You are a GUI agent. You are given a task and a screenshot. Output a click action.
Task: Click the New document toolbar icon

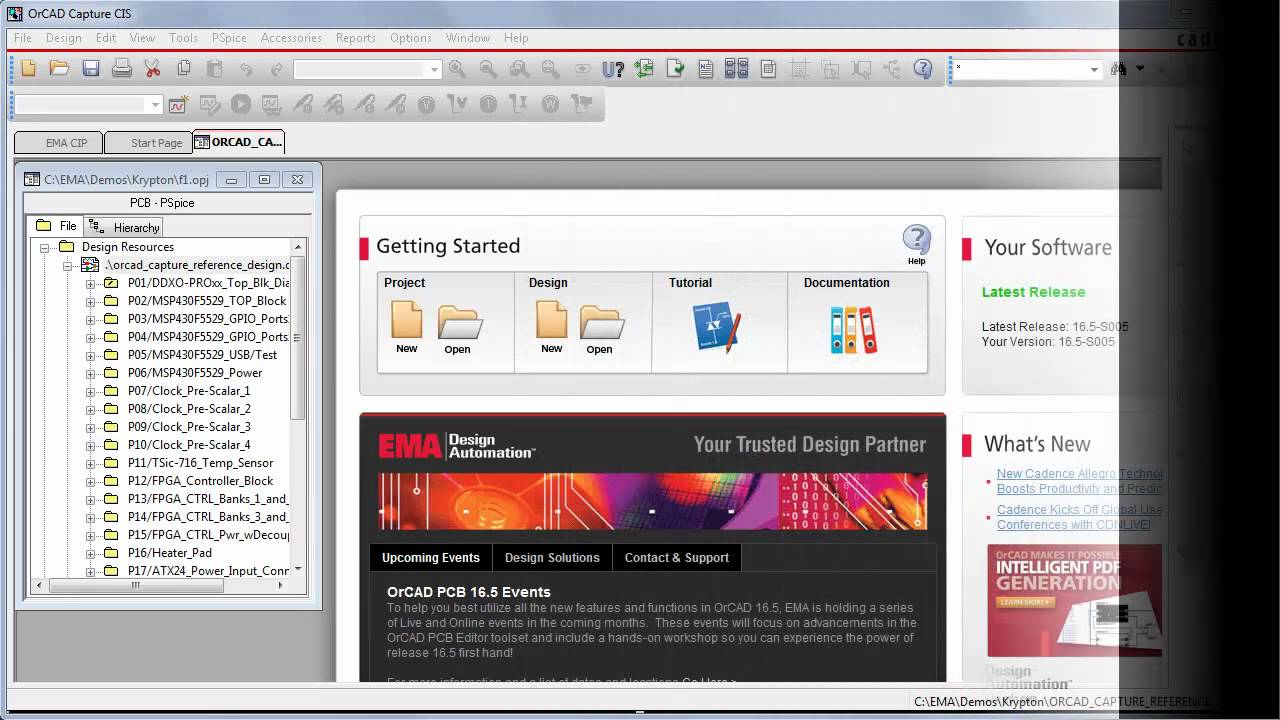point(29,68)
